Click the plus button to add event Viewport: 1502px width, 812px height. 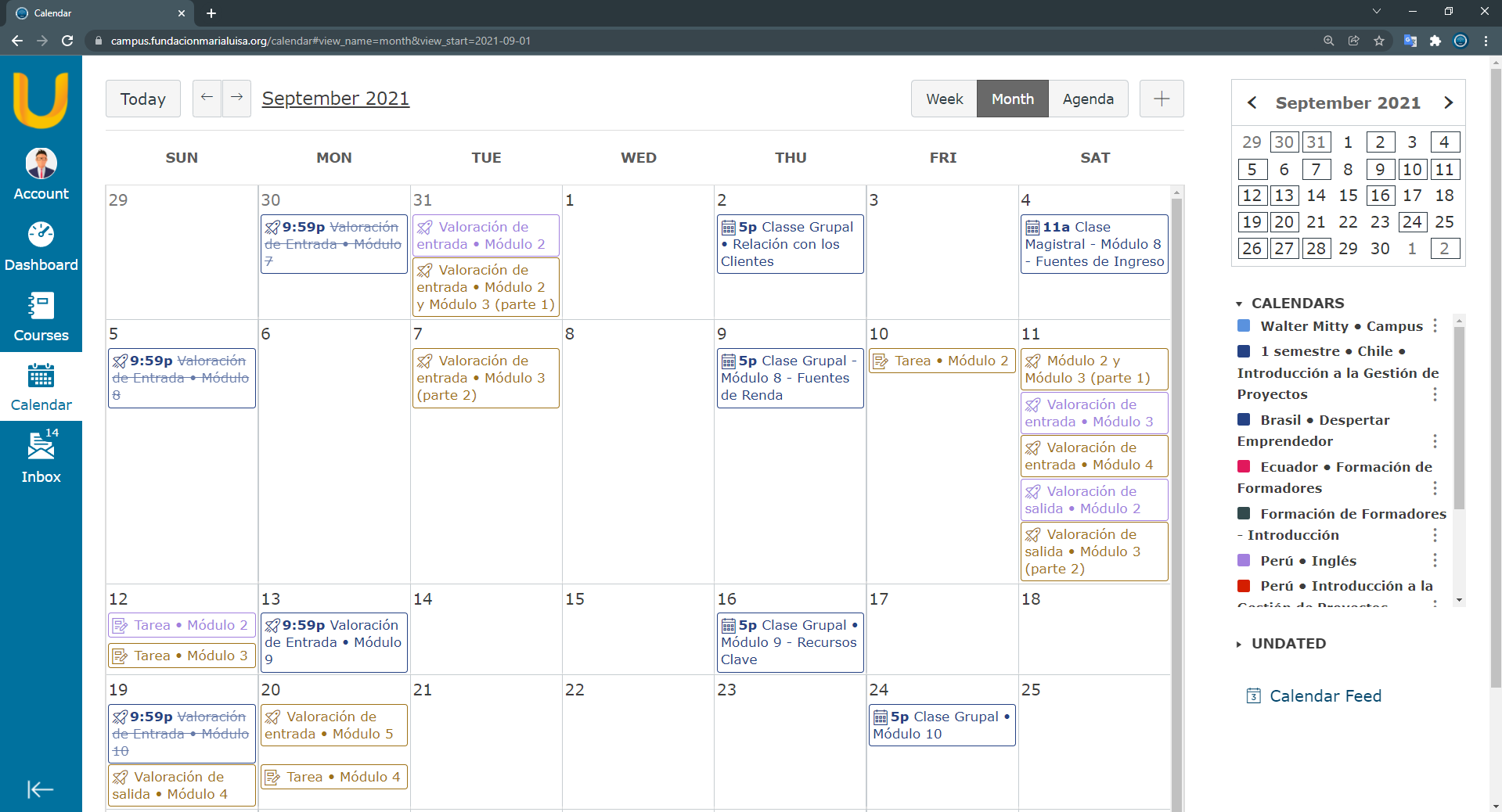pos(1162,99)
